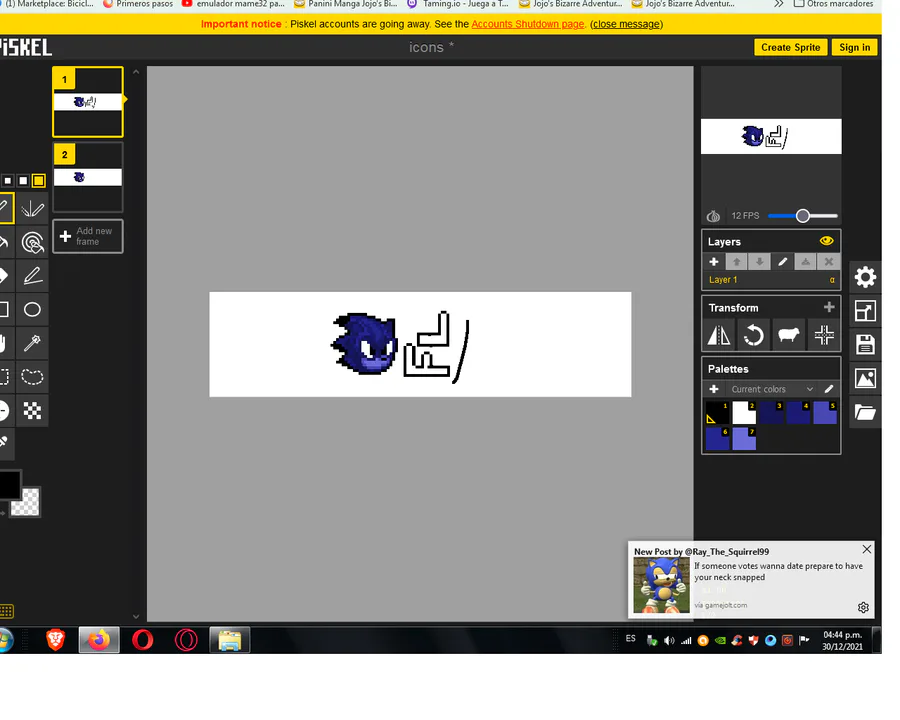Toggle layer preview with the eye icon
This screenshot has height=720, width=900.
tap(827, 241)
